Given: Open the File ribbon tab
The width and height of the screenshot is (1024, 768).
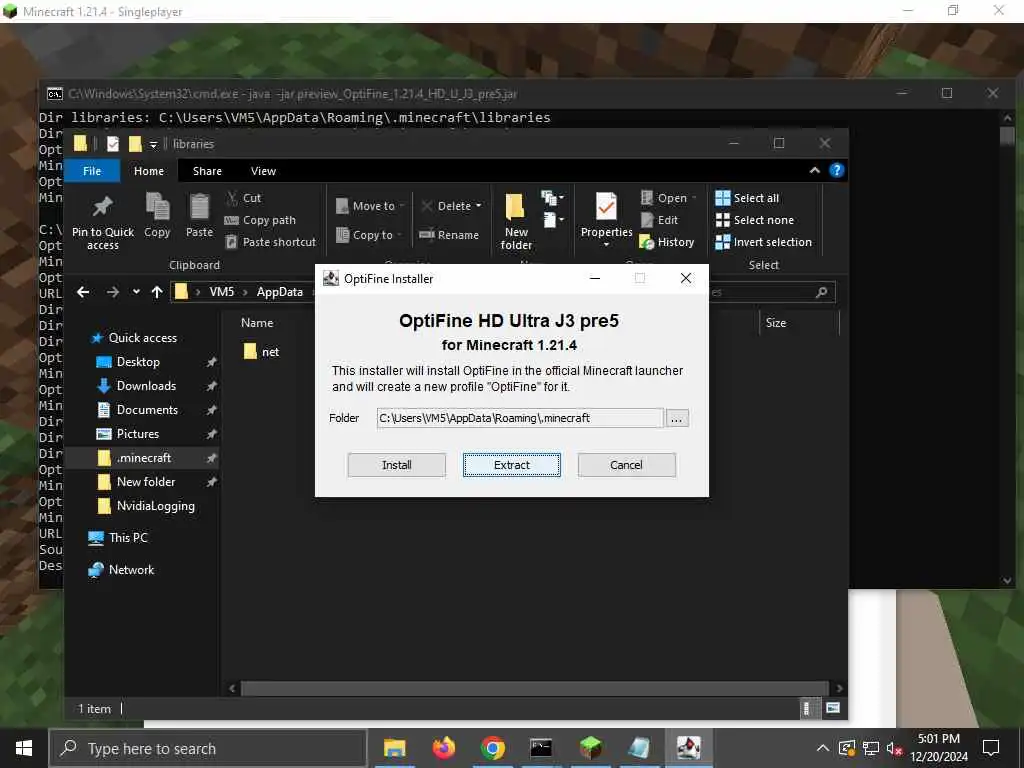Looking at the screenshot, I should pos(92,171).
